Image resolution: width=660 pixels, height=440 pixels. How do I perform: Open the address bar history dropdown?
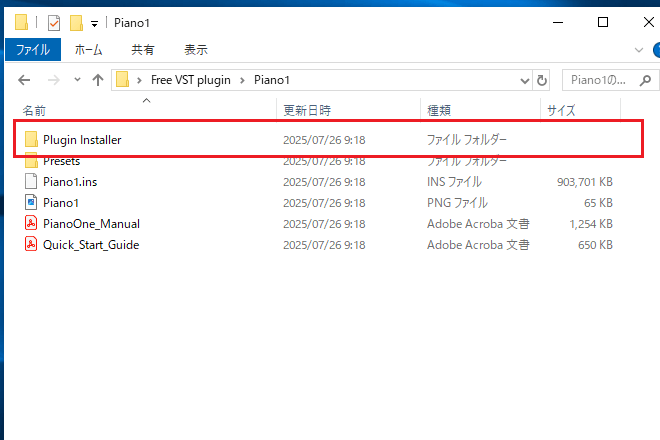pyautogui.click(x=524, y=80)
